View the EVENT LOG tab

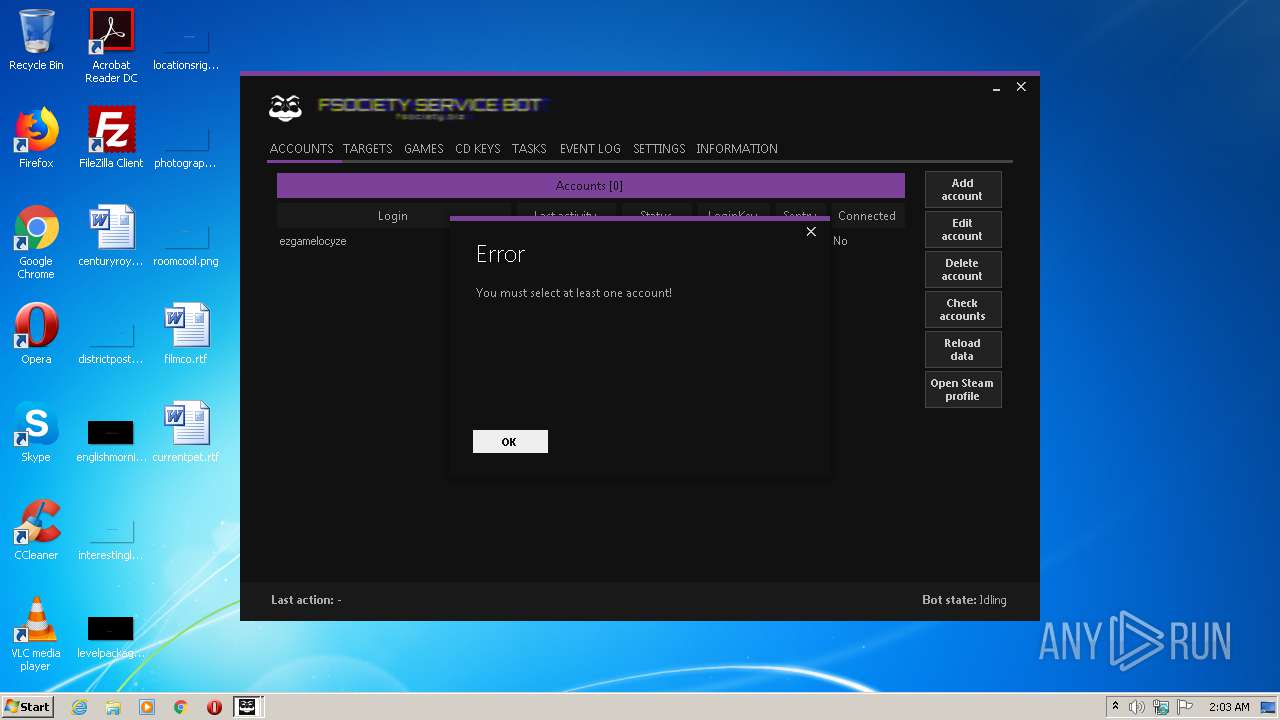click(590, 148)
